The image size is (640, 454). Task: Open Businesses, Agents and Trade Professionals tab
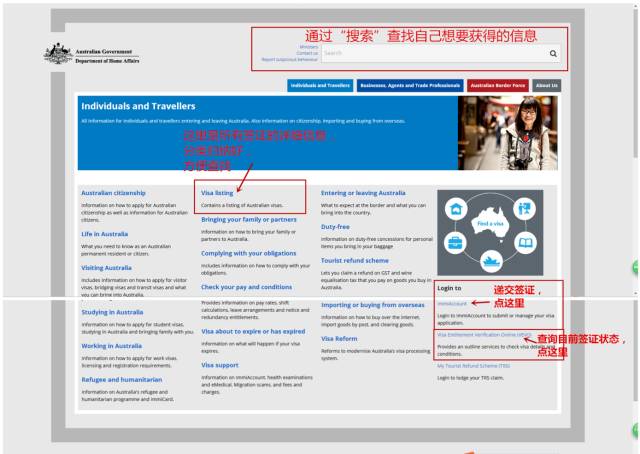(410, 85)
